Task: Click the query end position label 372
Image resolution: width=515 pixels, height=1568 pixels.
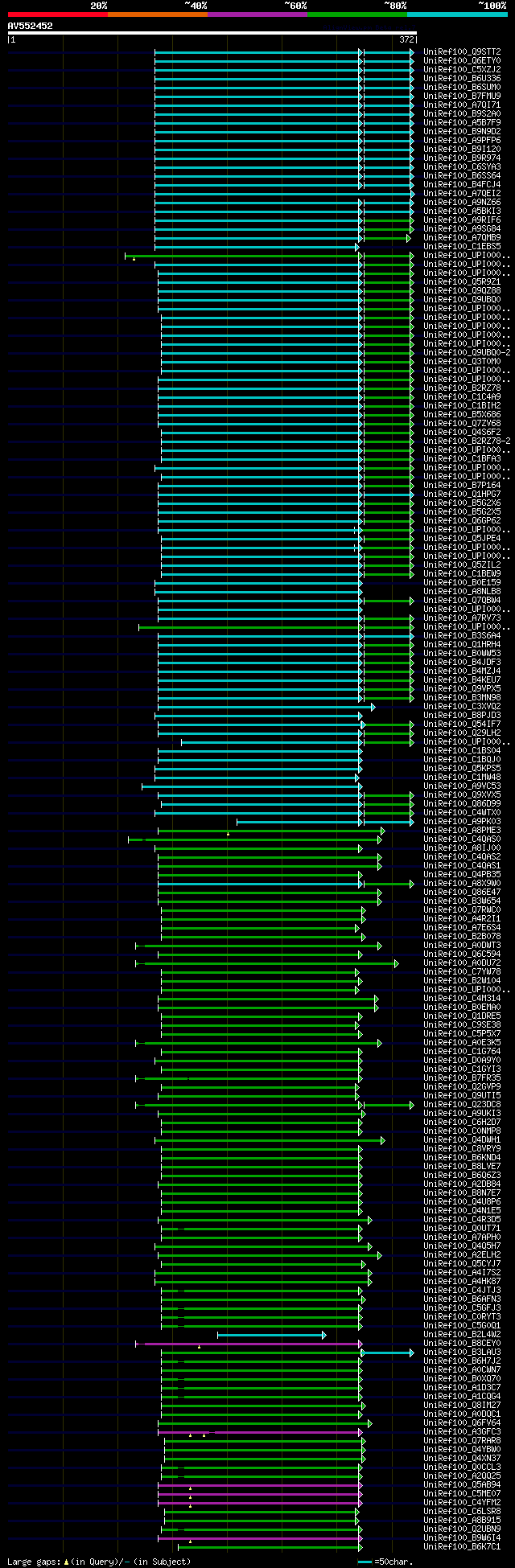Action: [407, 39]
